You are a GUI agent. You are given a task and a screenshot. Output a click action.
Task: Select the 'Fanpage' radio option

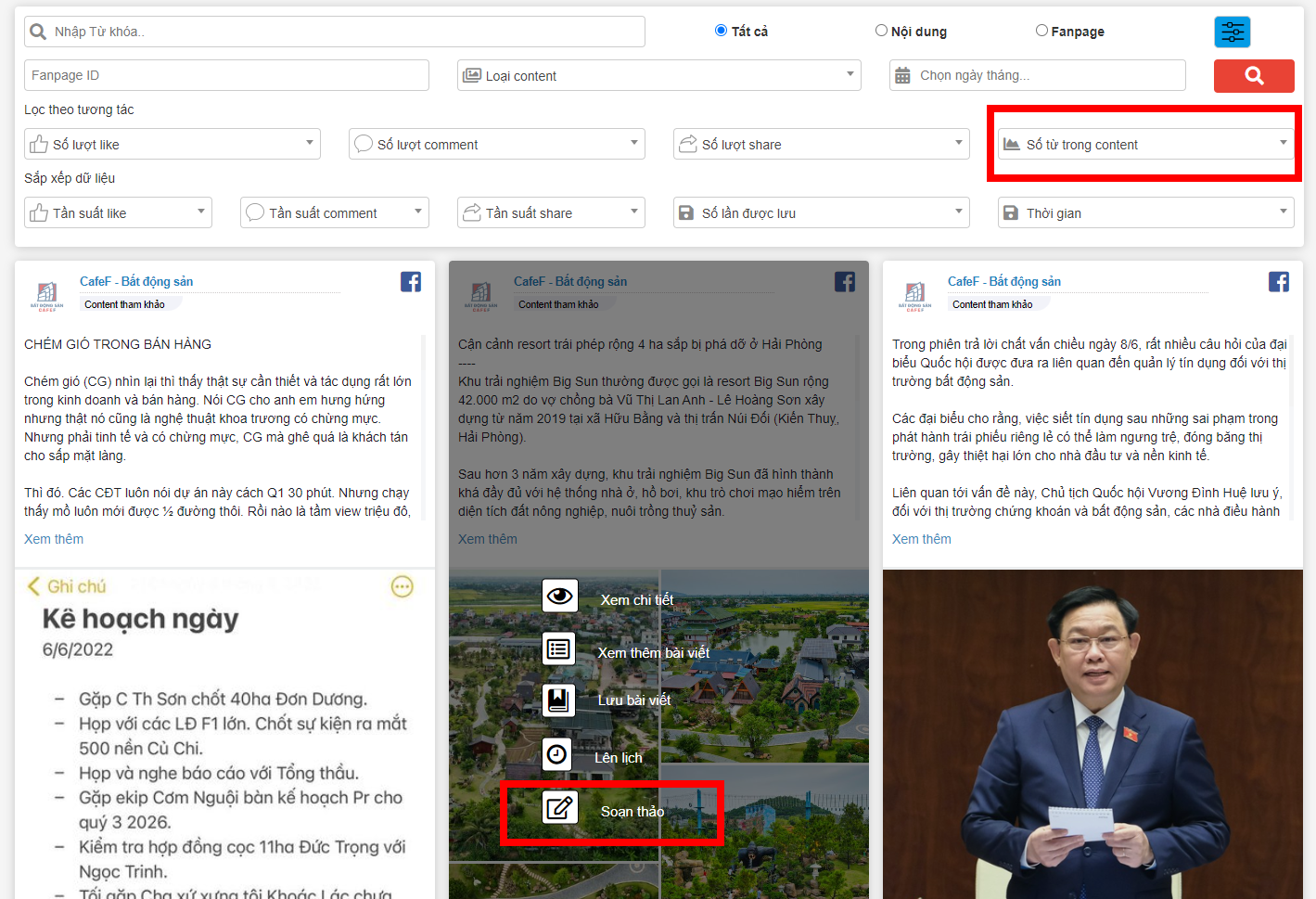pyautogui.click(x=1041, y=31)
